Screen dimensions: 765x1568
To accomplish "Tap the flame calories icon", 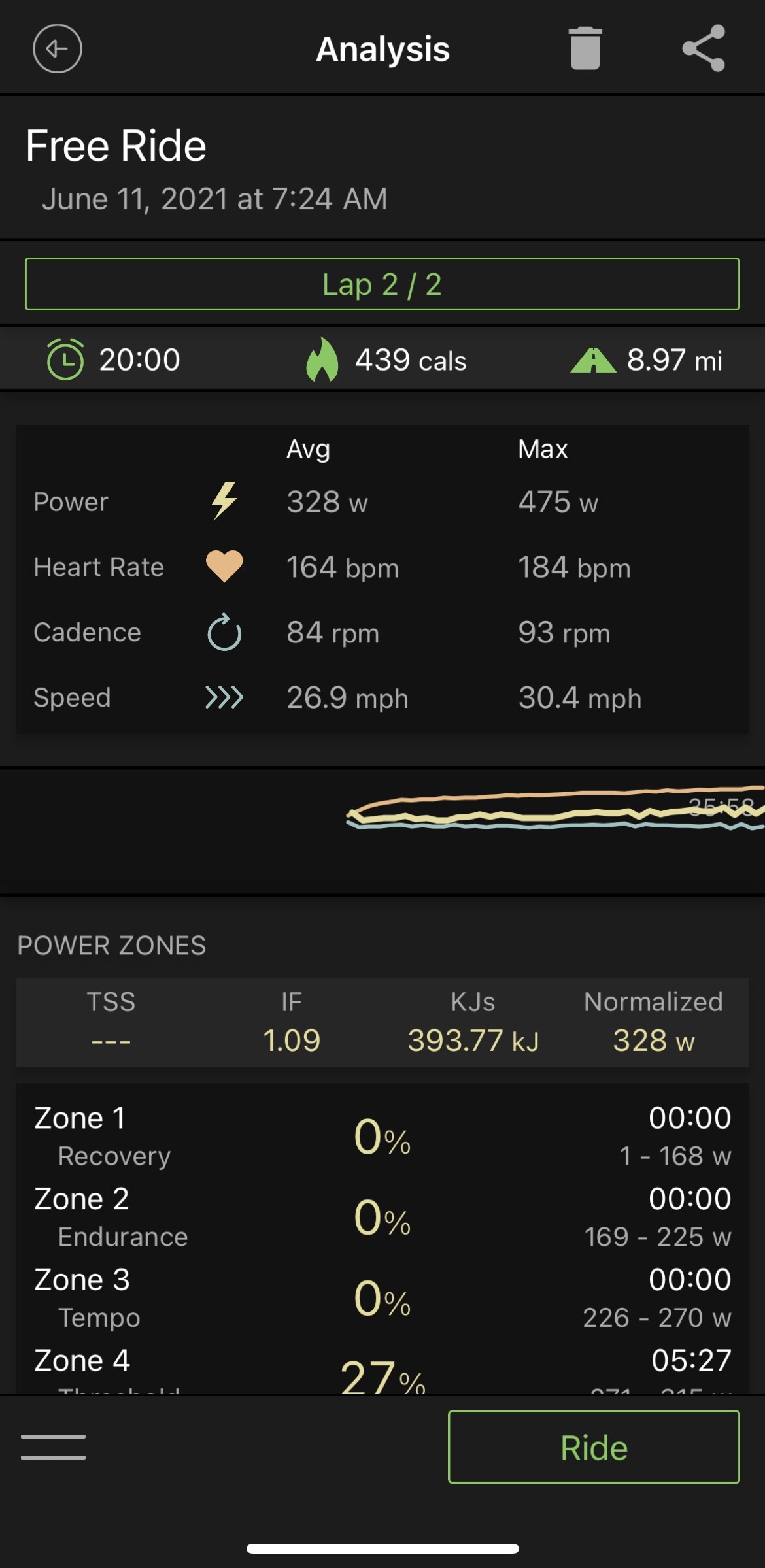I will [x=322, y=359].
